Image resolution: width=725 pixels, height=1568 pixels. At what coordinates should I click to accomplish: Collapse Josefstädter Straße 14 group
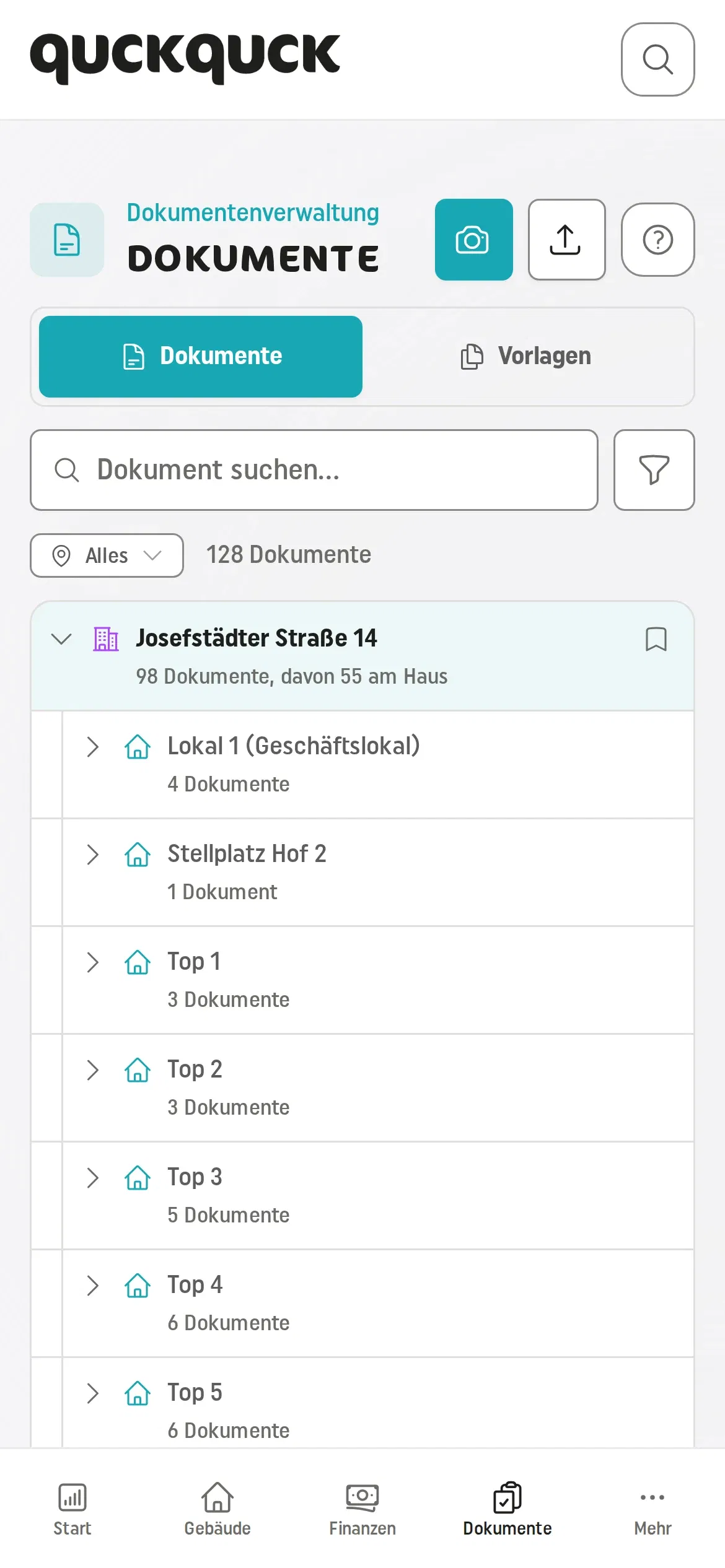(61, 638)
